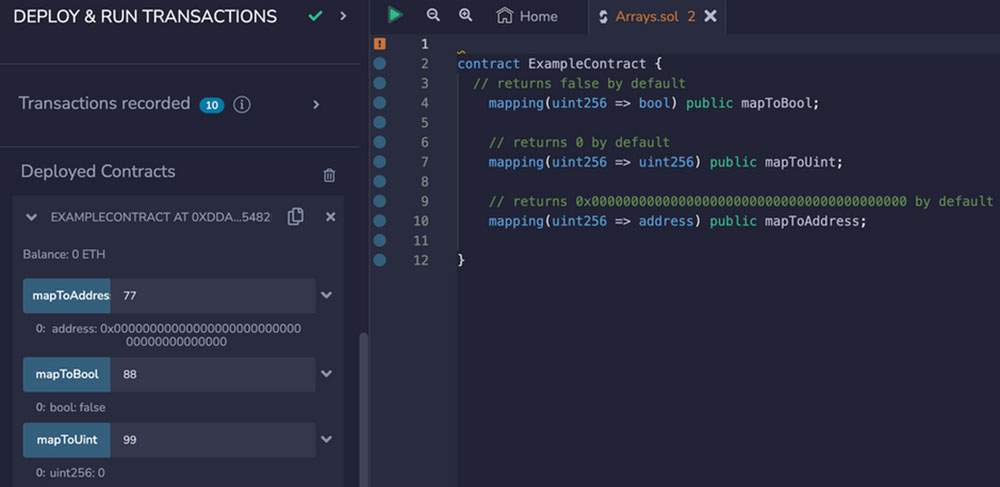This screenshot has height=487, width=1000.
Task: Collapse the EXAMPLECONTRACT instance chevron
Action: tap(31, 217)
